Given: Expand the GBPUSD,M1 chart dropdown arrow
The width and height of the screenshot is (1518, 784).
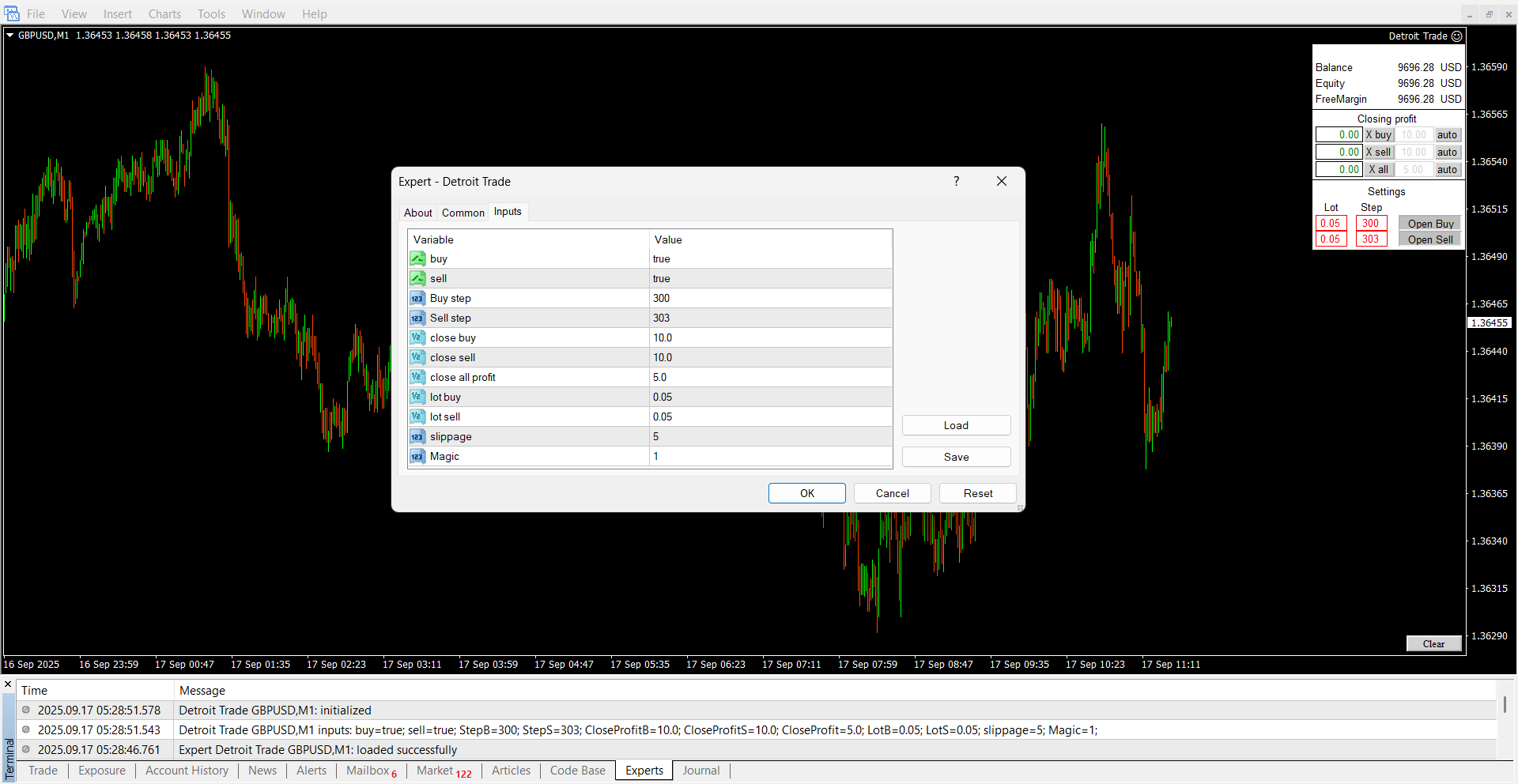Looking at the screenshot, I should 10,36.
